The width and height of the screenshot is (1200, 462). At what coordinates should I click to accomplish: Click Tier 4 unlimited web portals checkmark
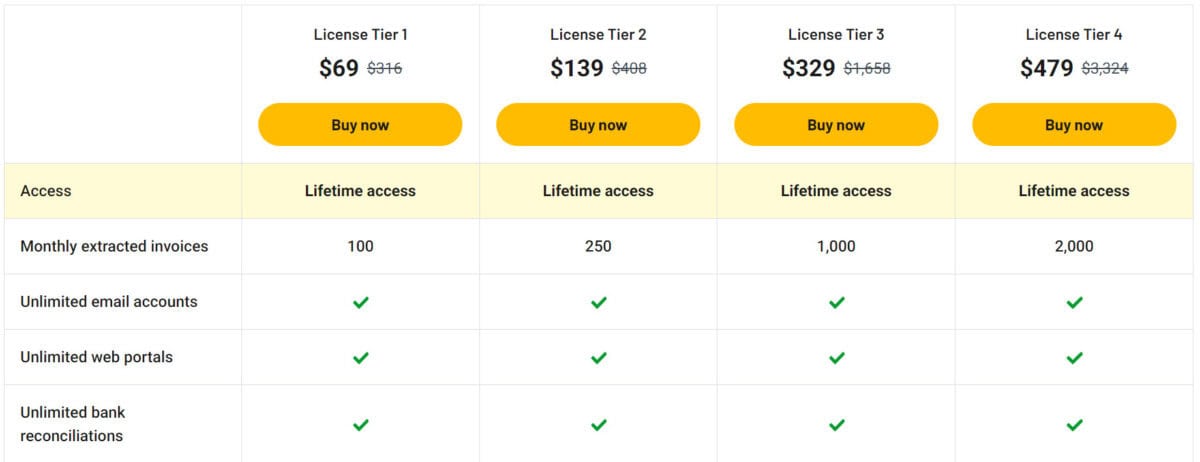click(x=1074, y=357)
